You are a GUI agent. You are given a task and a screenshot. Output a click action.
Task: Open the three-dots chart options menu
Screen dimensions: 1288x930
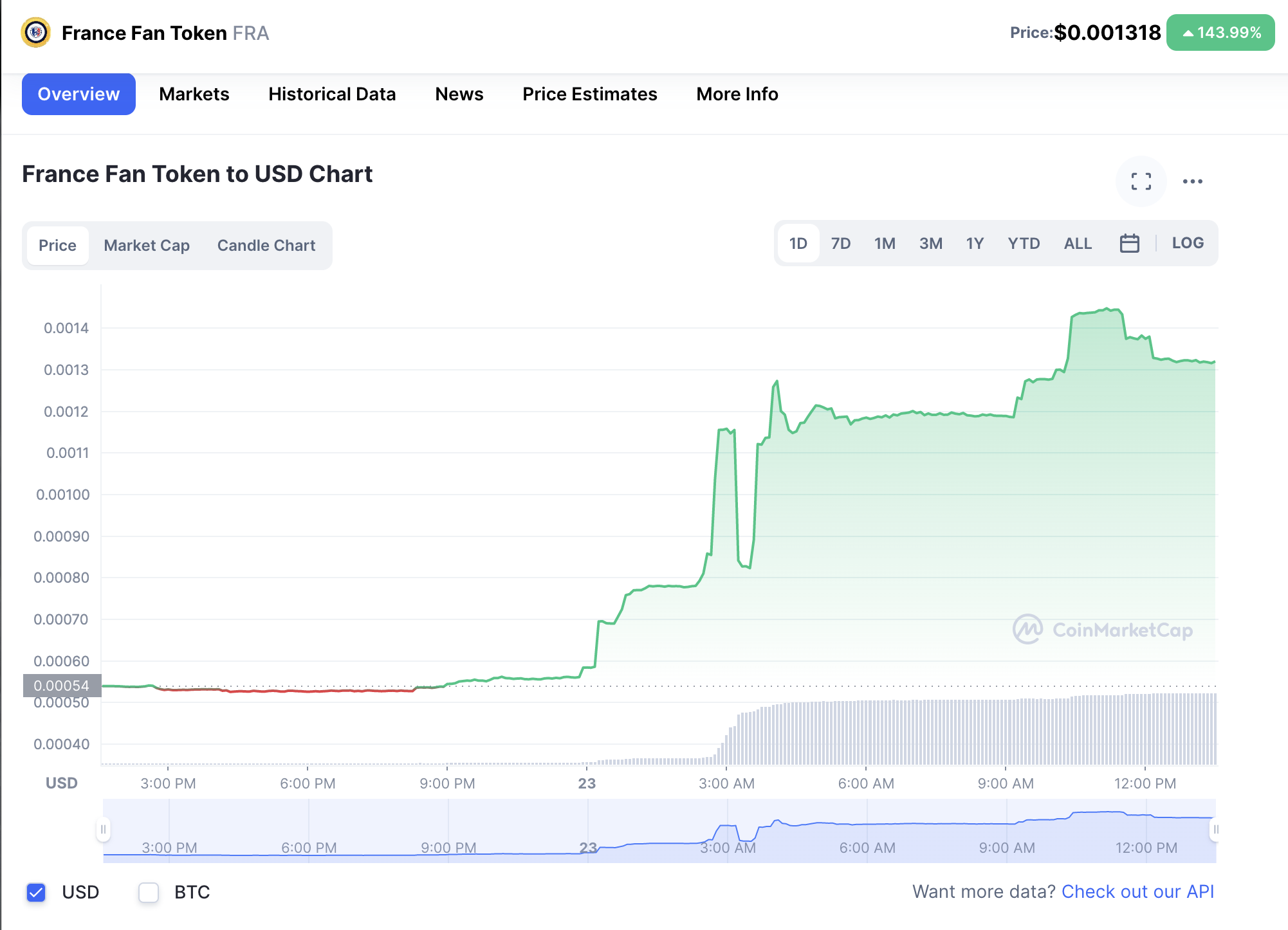point(1192,181)
